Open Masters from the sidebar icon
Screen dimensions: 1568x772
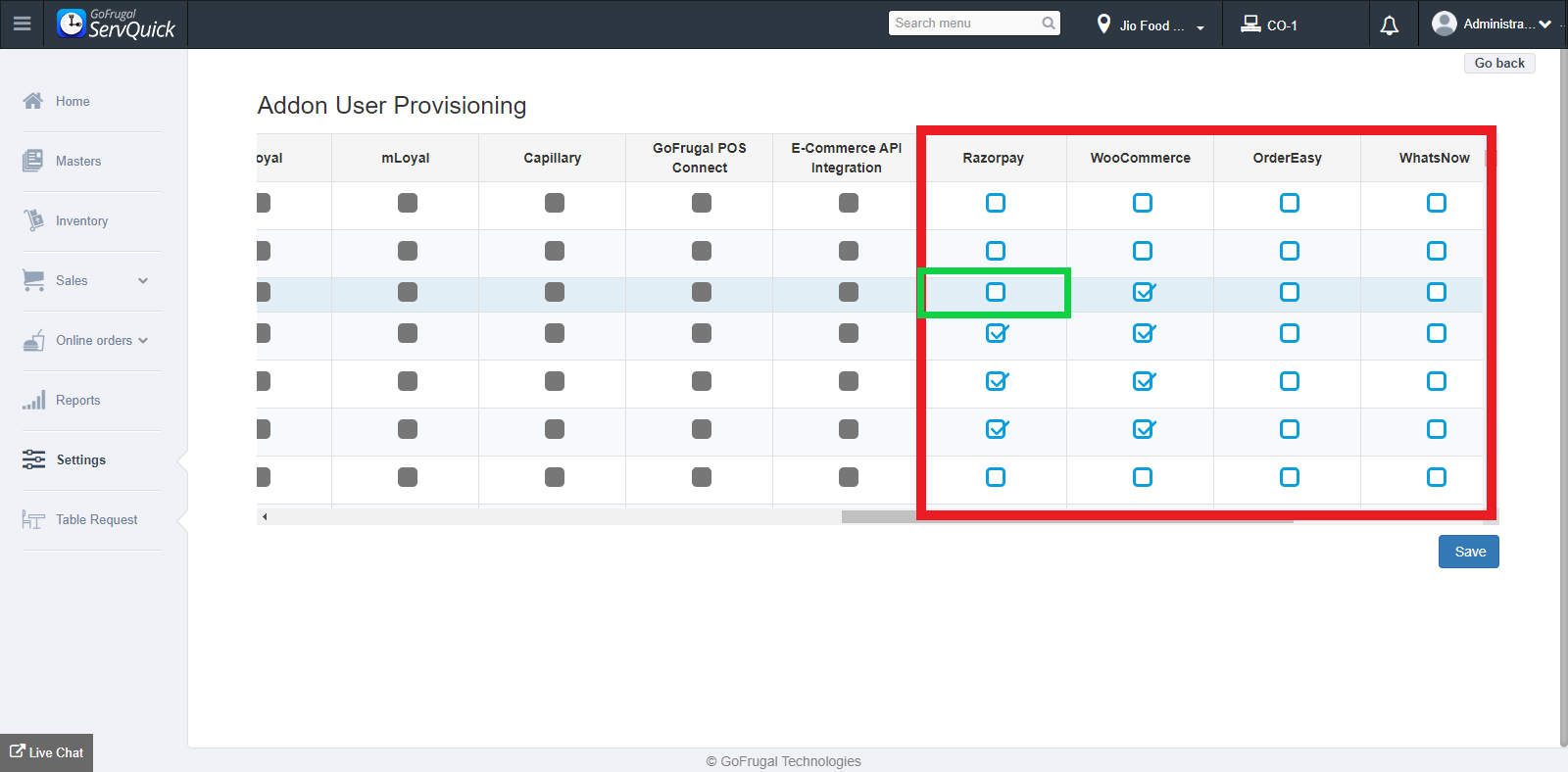pos(33,161)
